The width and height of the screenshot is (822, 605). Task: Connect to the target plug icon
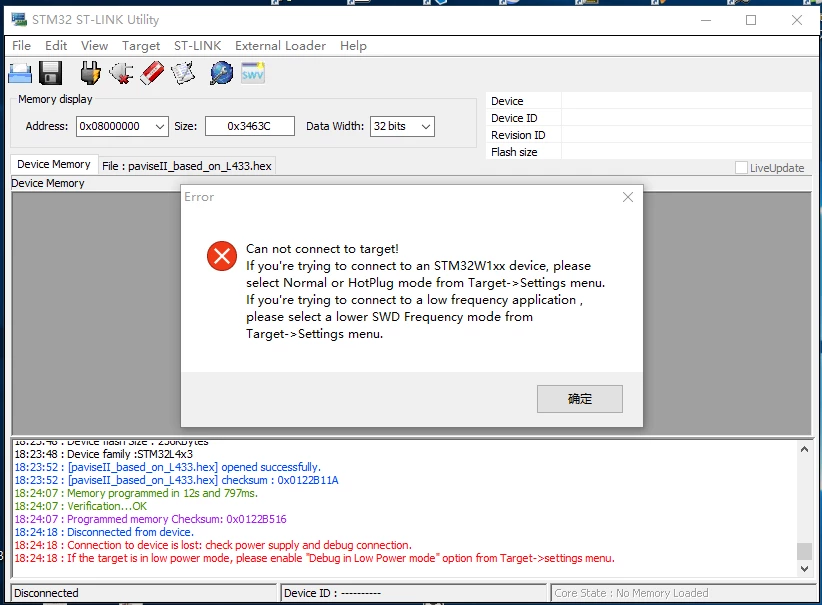pos(90,73)
